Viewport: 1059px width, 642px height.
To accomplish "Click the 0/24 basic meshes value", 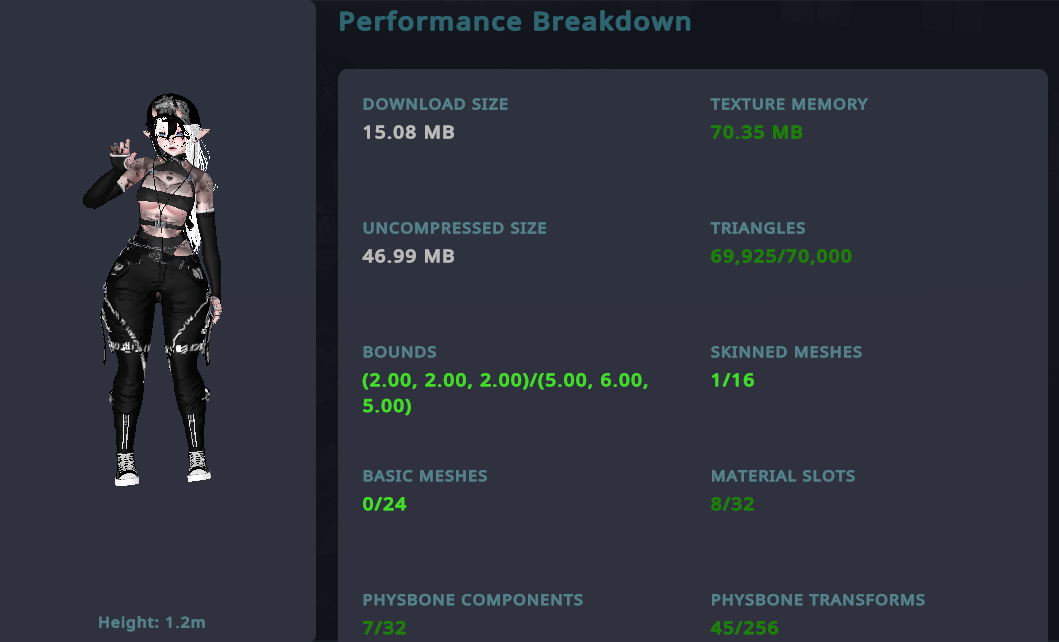I will [x=384, y=504].
